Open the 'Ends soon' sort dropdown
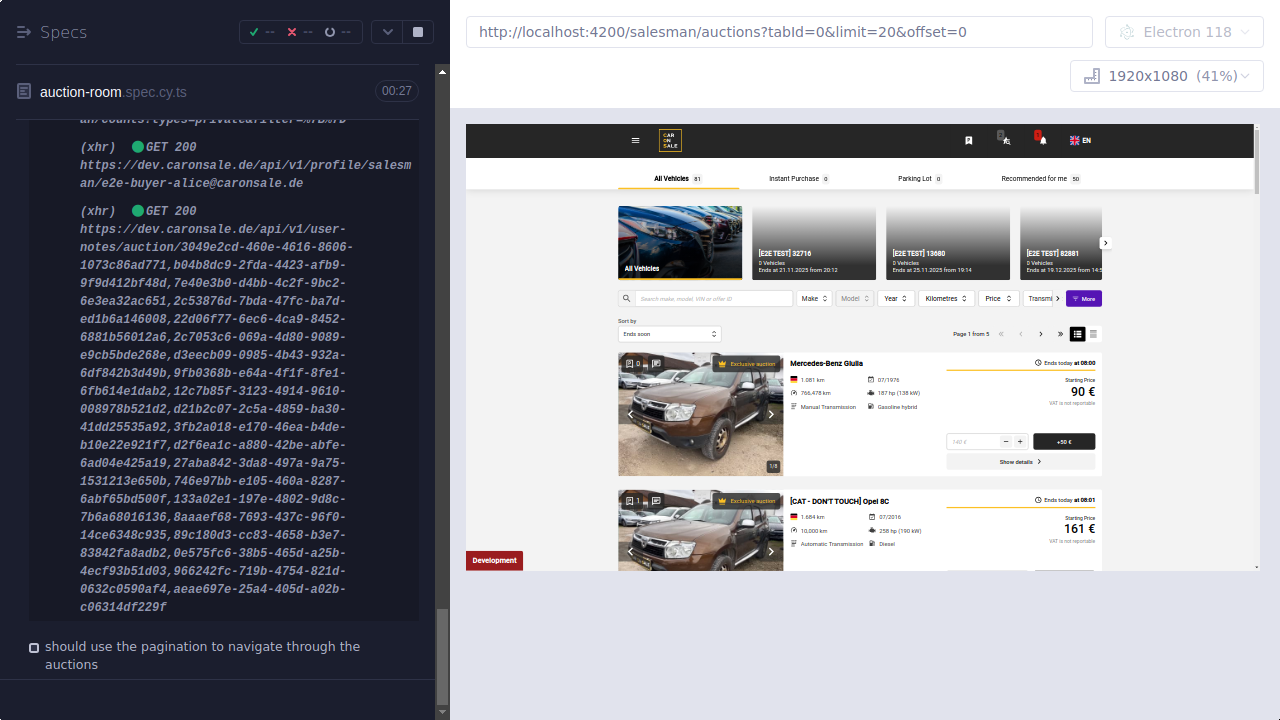1280x720 pixels. coord(670,334)
